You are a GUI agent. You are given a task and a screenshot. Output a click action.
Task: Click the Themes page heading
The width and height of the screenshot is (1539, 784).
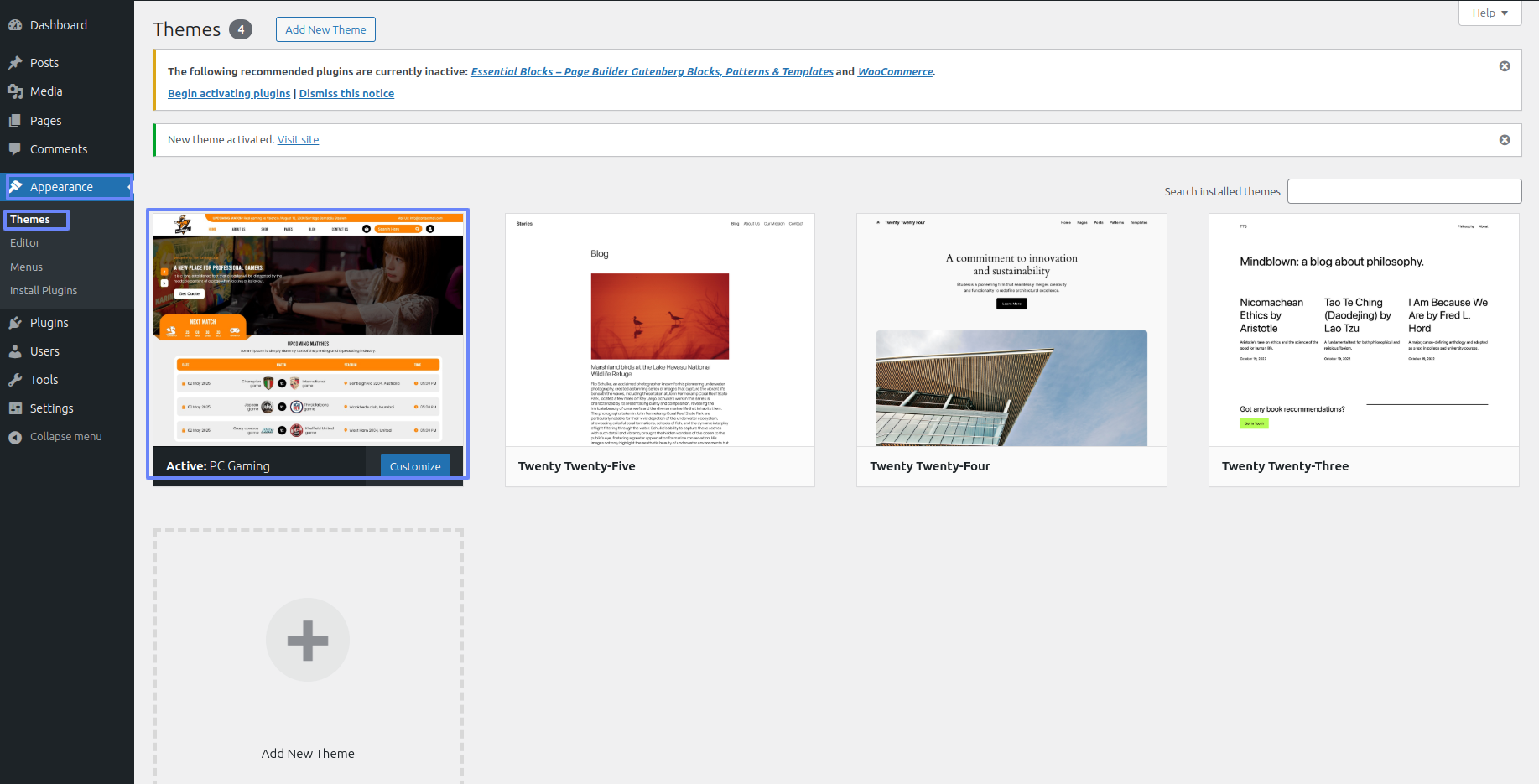(x=187, y=29)
